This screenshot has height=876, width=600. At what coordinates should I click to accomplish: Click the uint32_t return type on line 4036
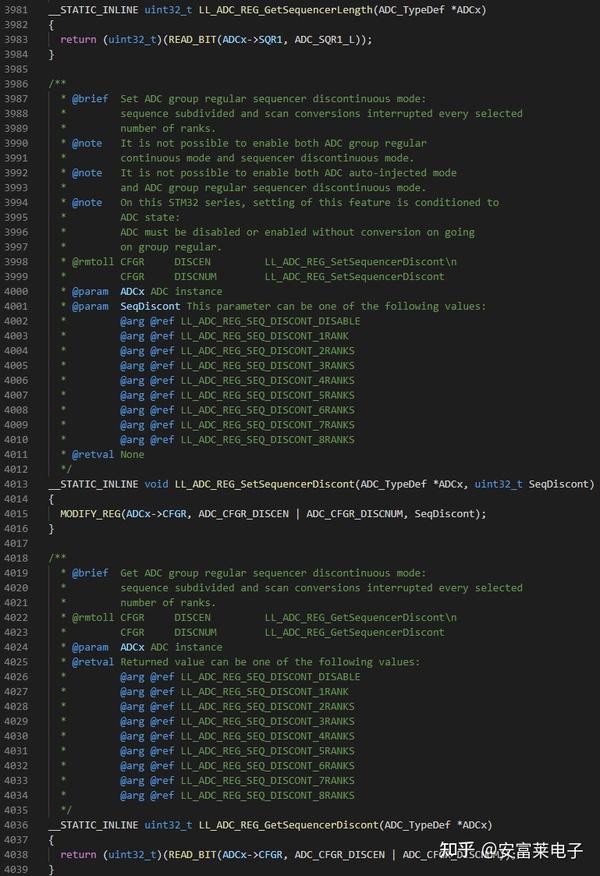coord(169,825)
